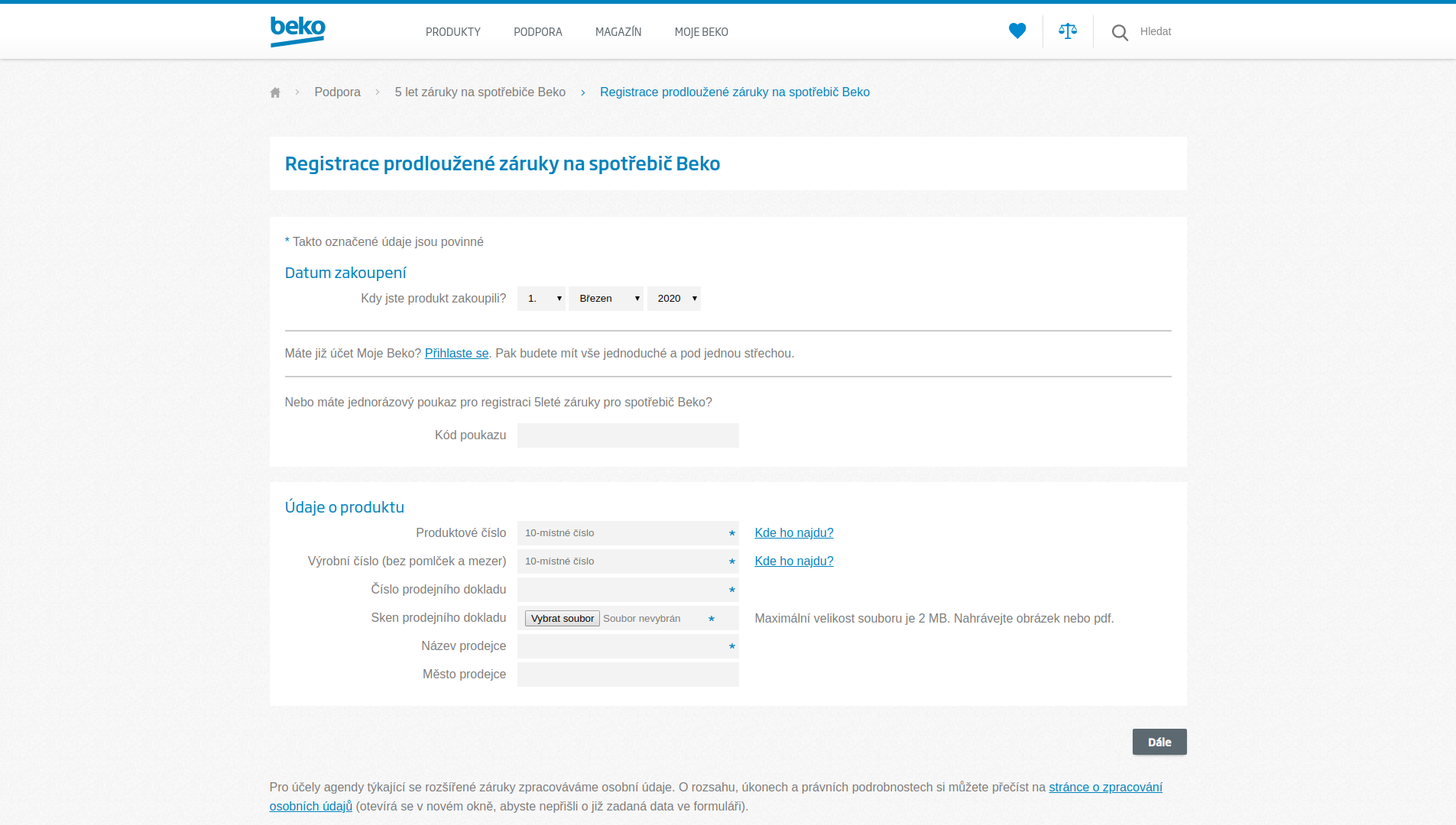Focus the Hledat search field

coord(1156,31)
